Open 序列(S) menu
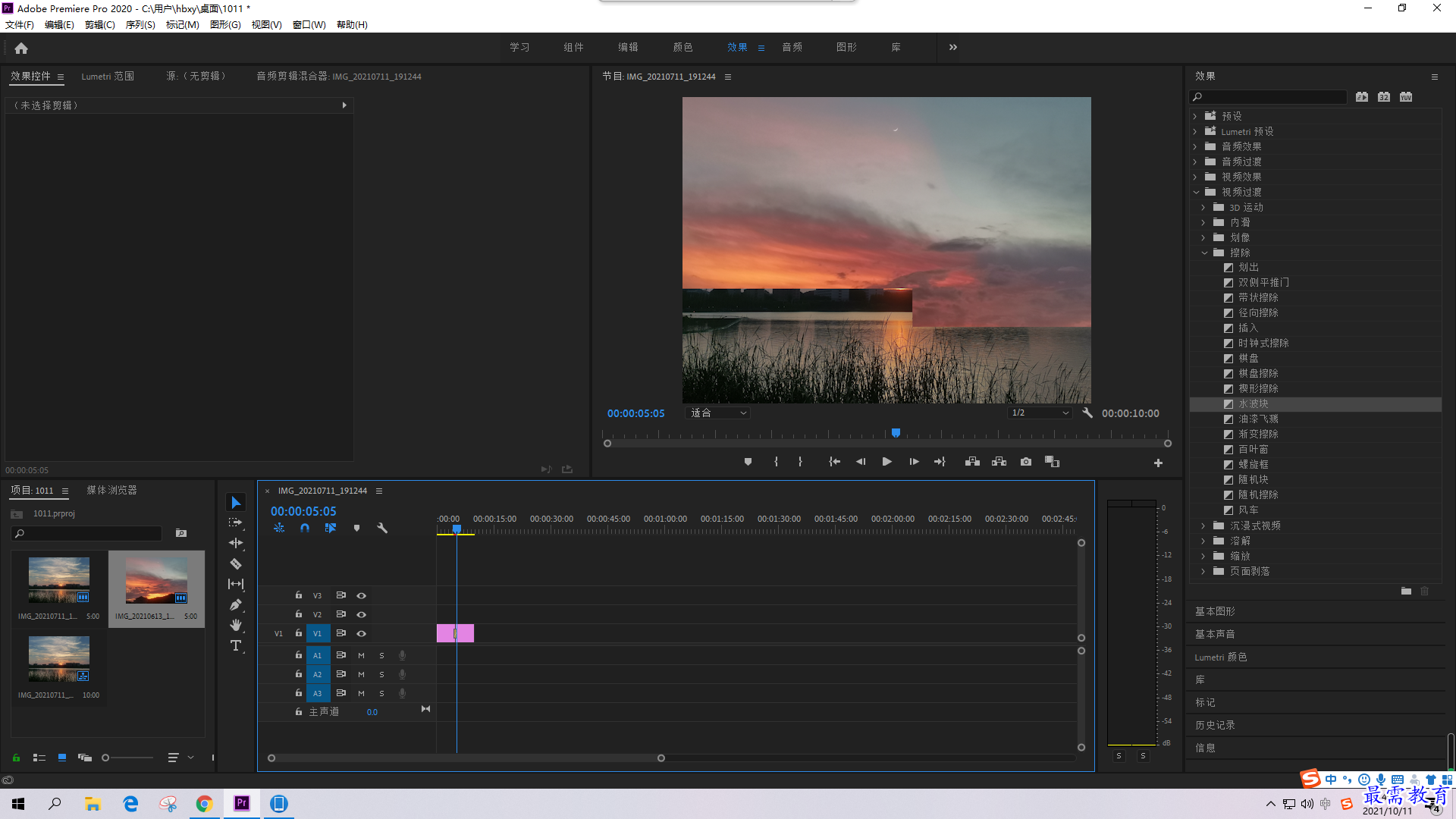 (x=140, y=24)
